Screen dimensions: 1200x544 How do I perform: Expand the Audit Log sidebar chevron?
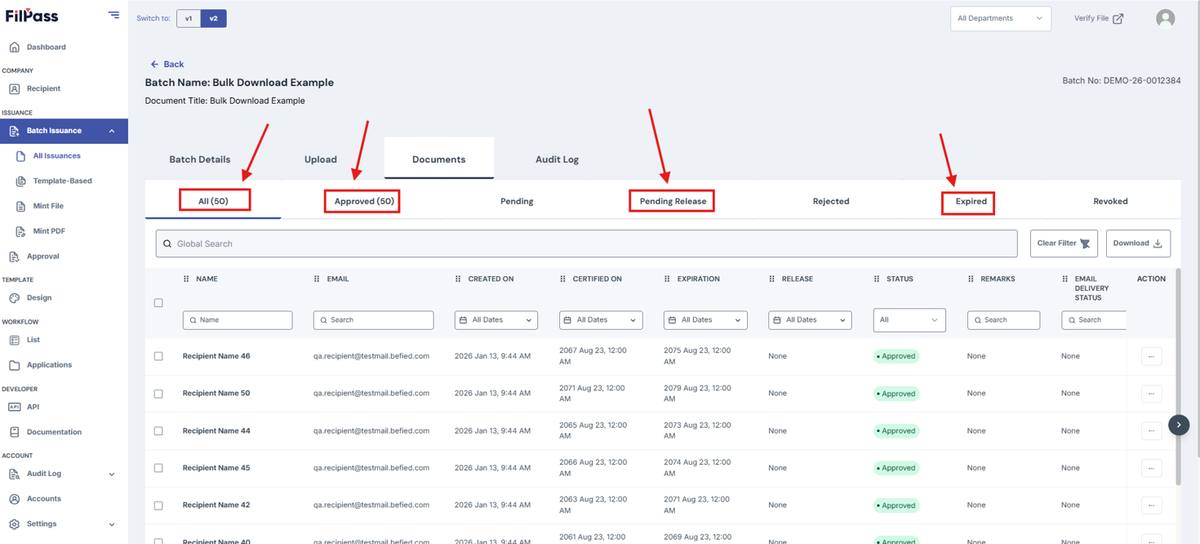point(112,474)
